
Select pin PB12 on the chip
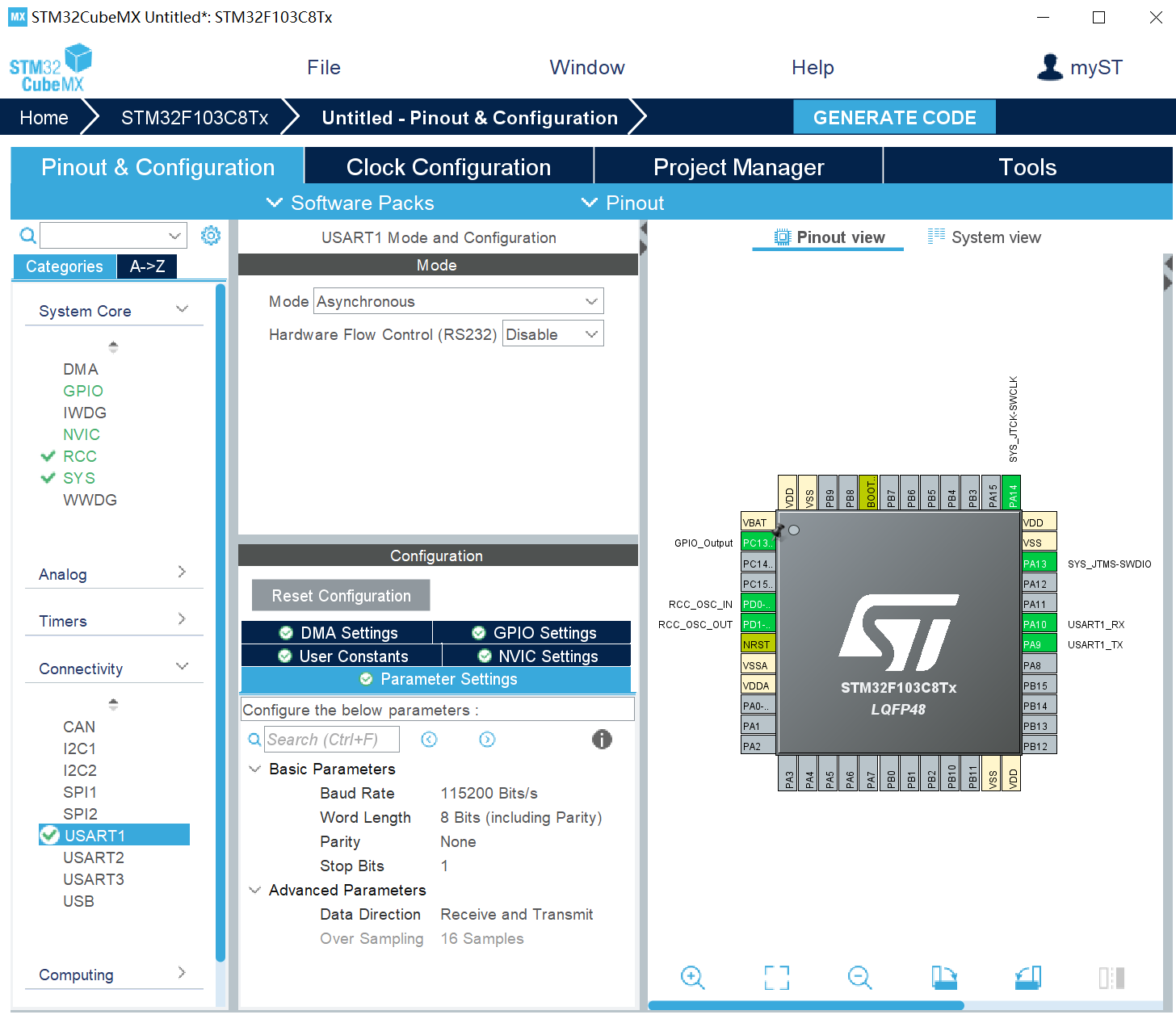pos(1039,746)
